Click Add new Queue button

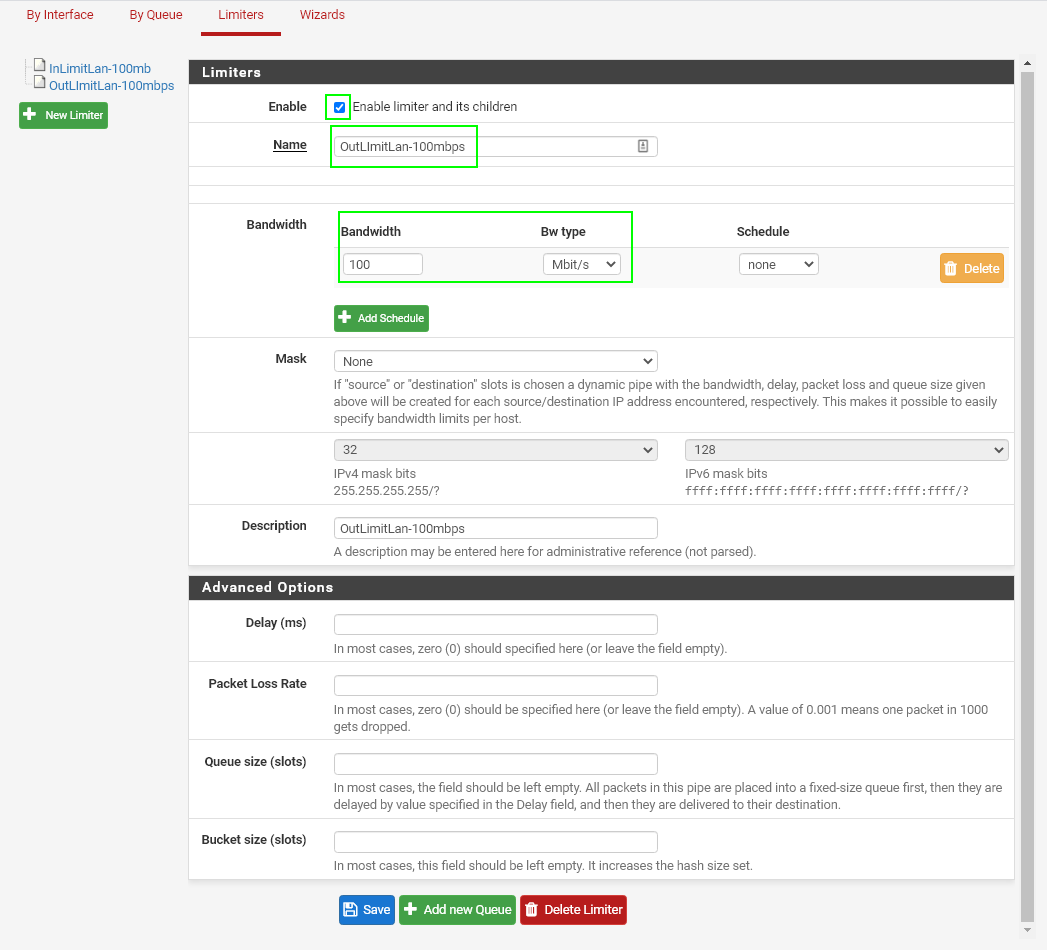(457, 910)
